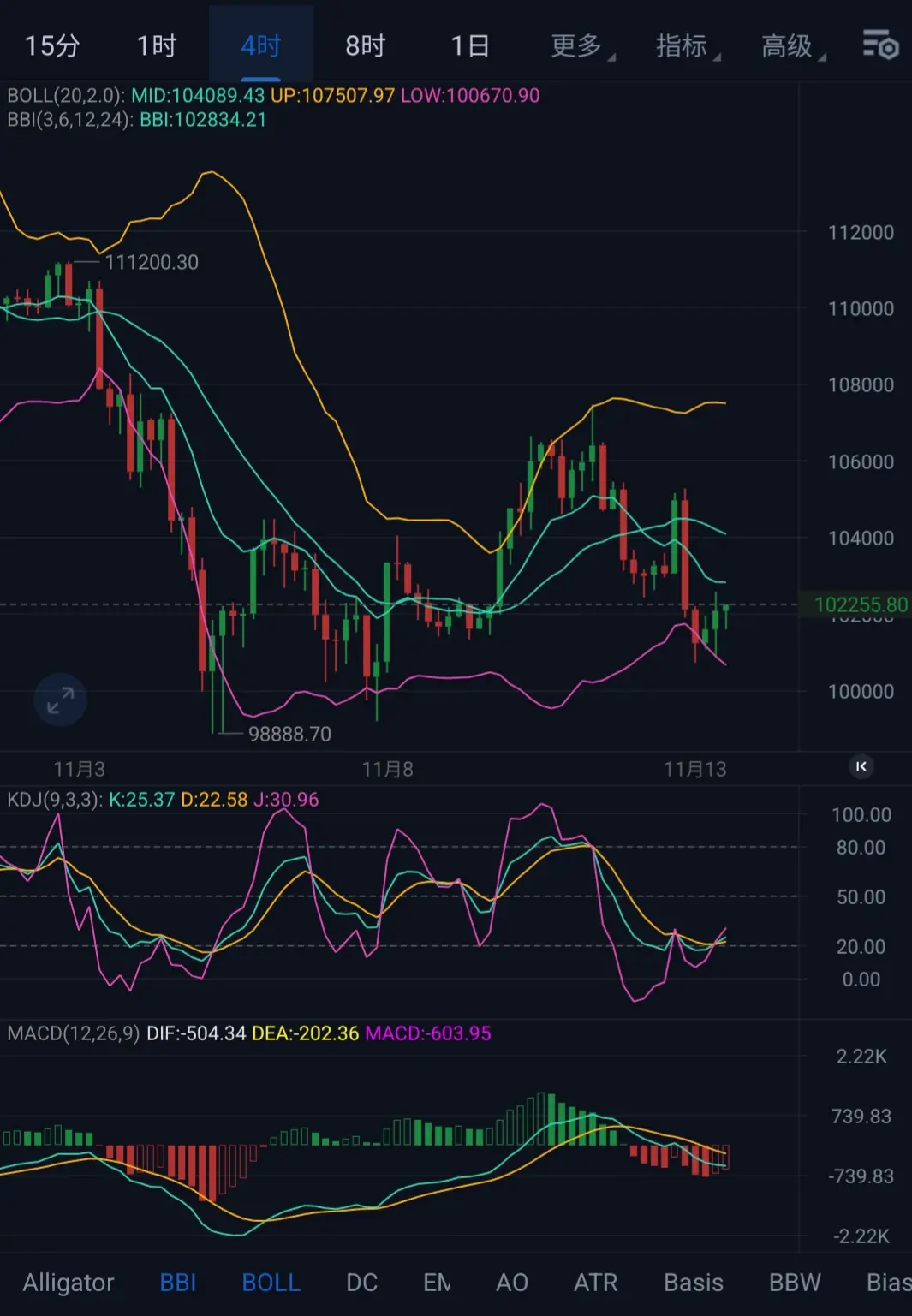This screenshot has height=1316, width=912.
Task: Tap the high marker 111200.30
Action: click(x=152, y=262)
